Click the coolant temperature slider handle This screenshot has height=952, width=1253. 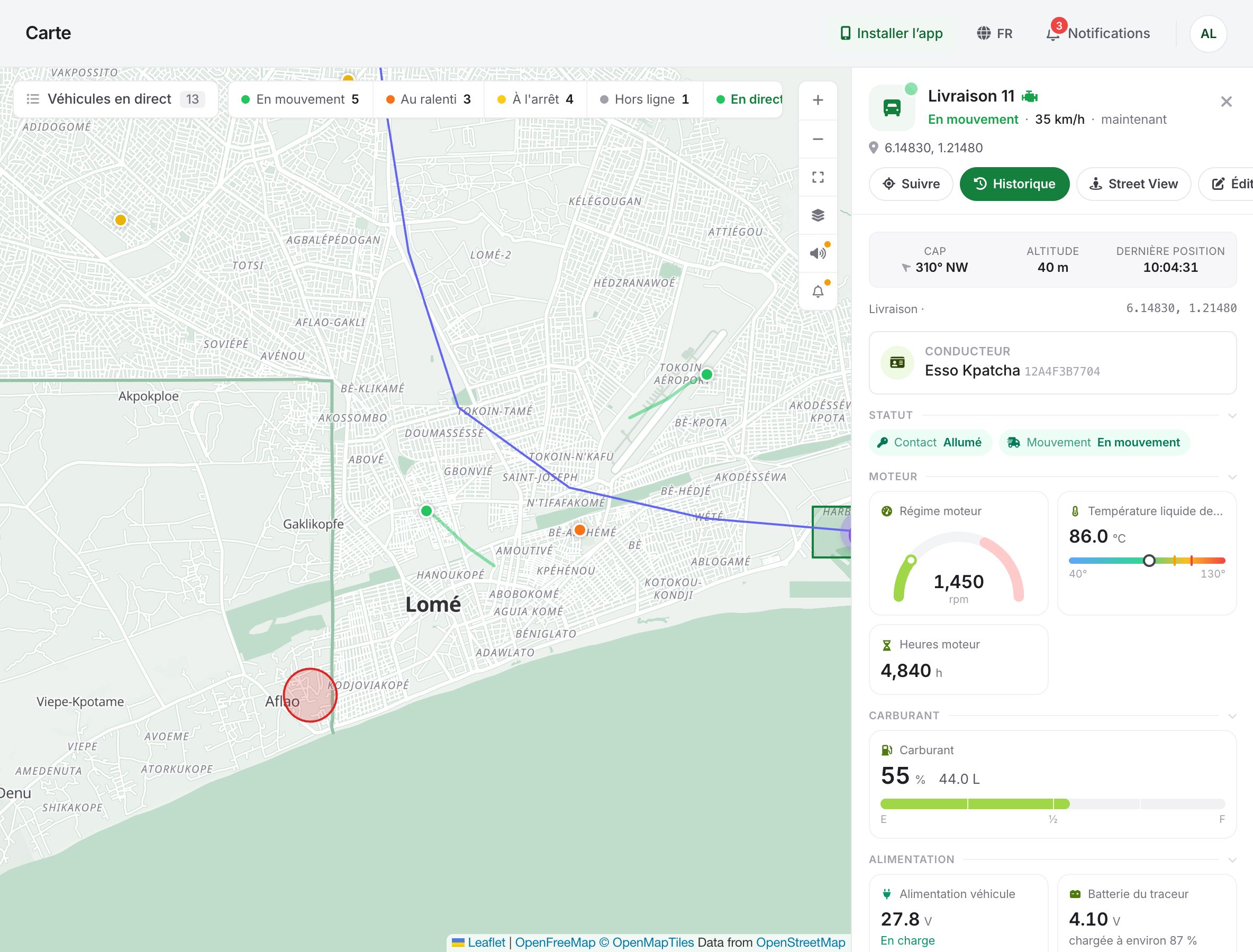[1149, 561]
